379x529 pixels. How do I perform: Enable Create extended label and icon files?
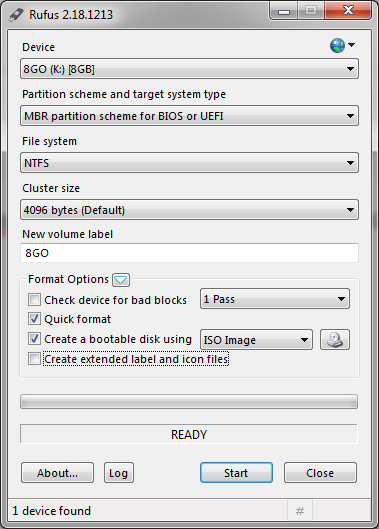(34, 359)
